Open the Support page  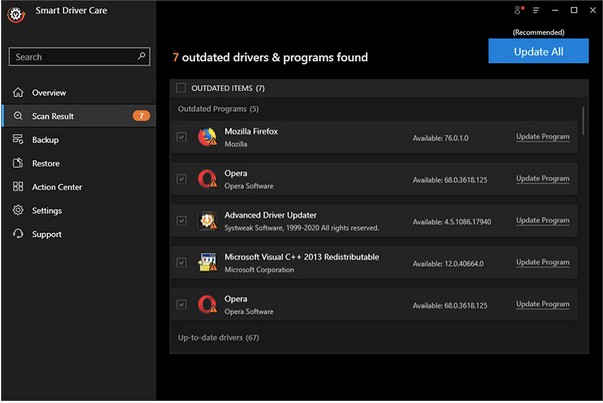(79, 234)
